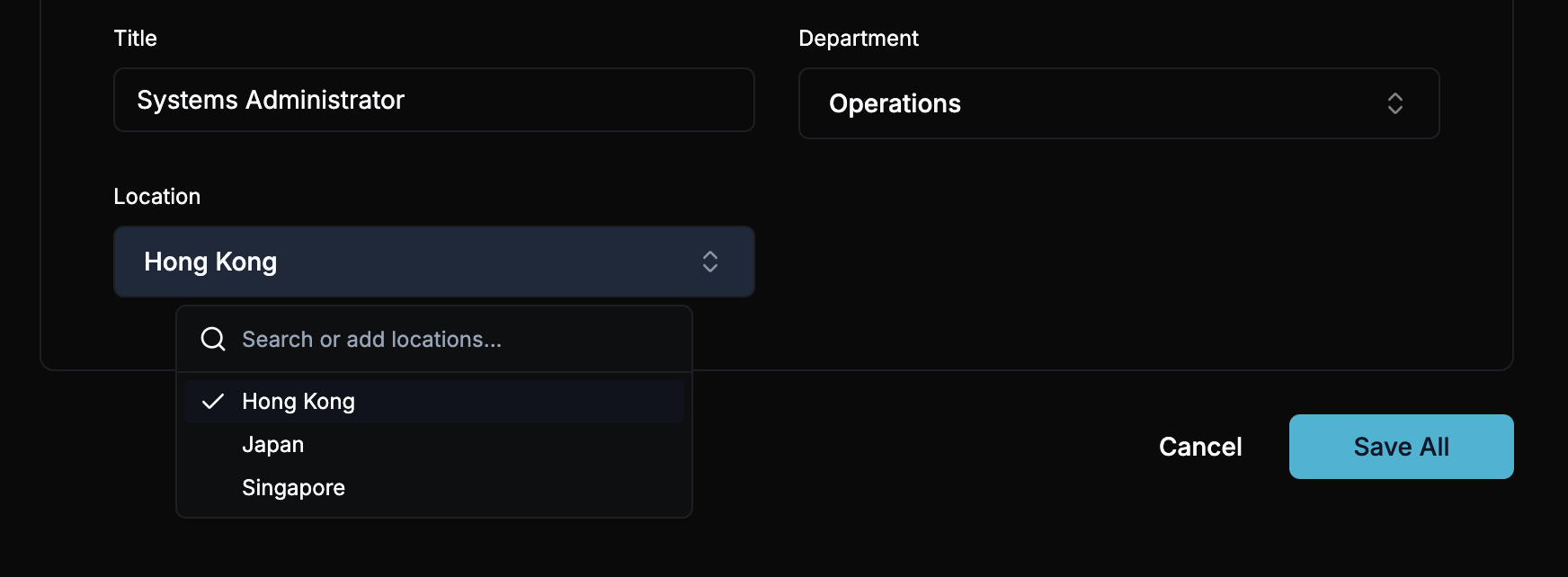Viewport: 1568px width, 577px height.
Task: Click the Department up-down chevron icon
Action: 1394,103
